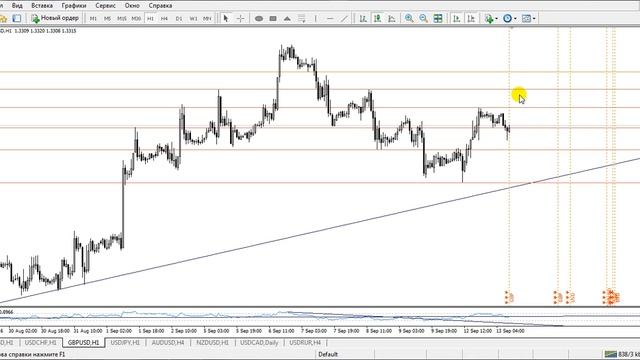Click the zoom out magnifier icon
The height and width of the screenshot is (360, 640).
(x=424, y=18)
